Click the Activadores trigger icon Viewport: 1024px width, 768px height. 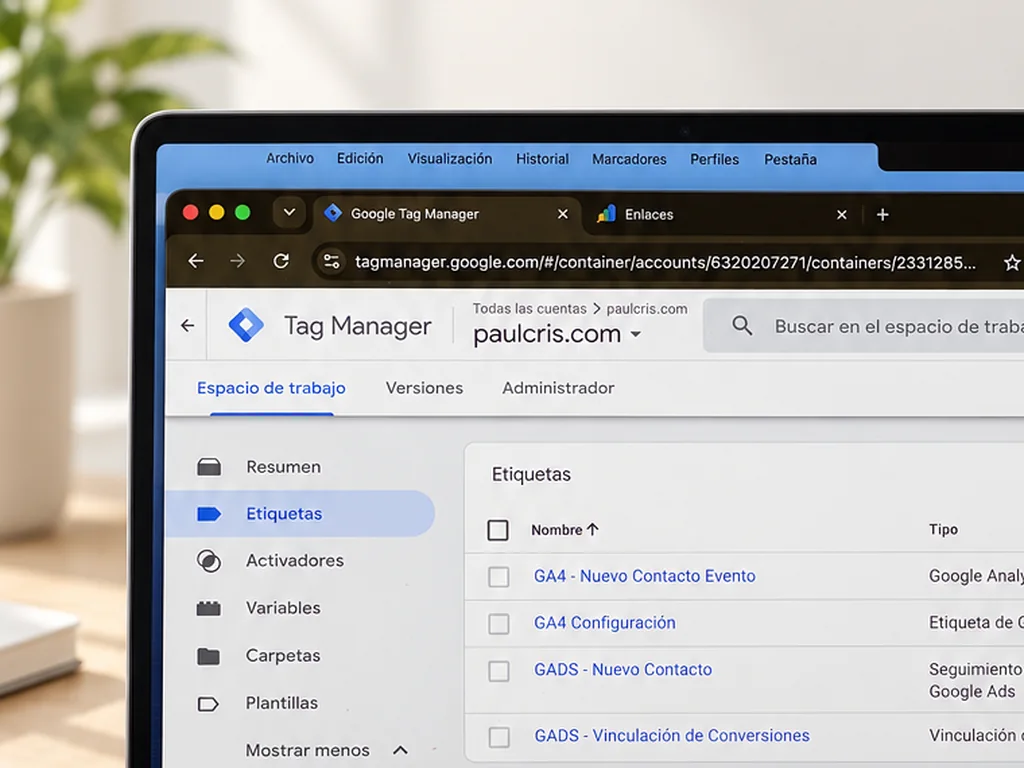[x=209, y=561]
